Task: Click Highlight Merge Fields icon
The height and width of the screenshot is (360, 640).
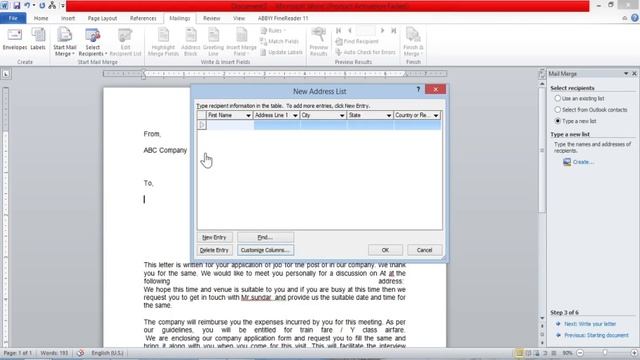Action: [163, 42]
